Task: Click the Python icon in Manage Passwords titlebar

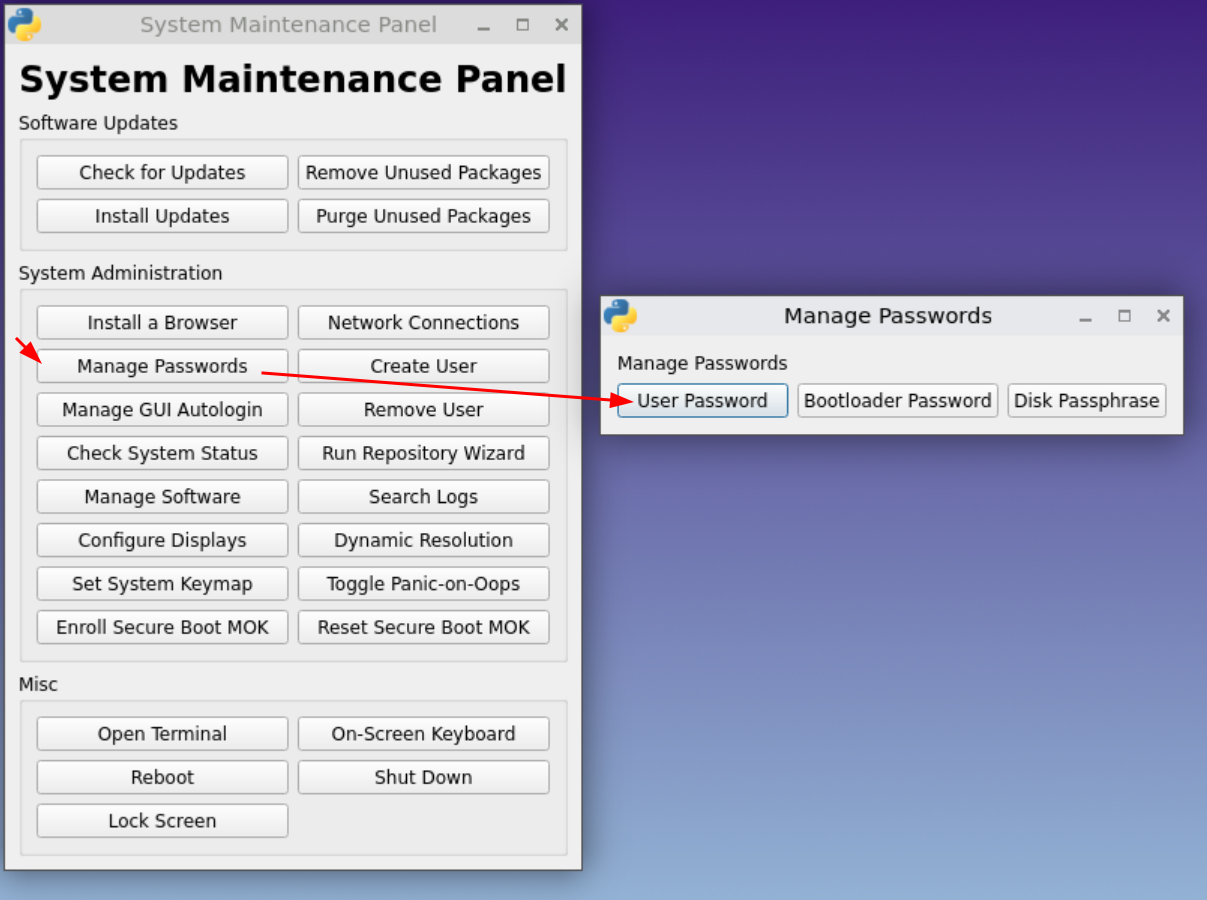Action: tap(621, 316)
